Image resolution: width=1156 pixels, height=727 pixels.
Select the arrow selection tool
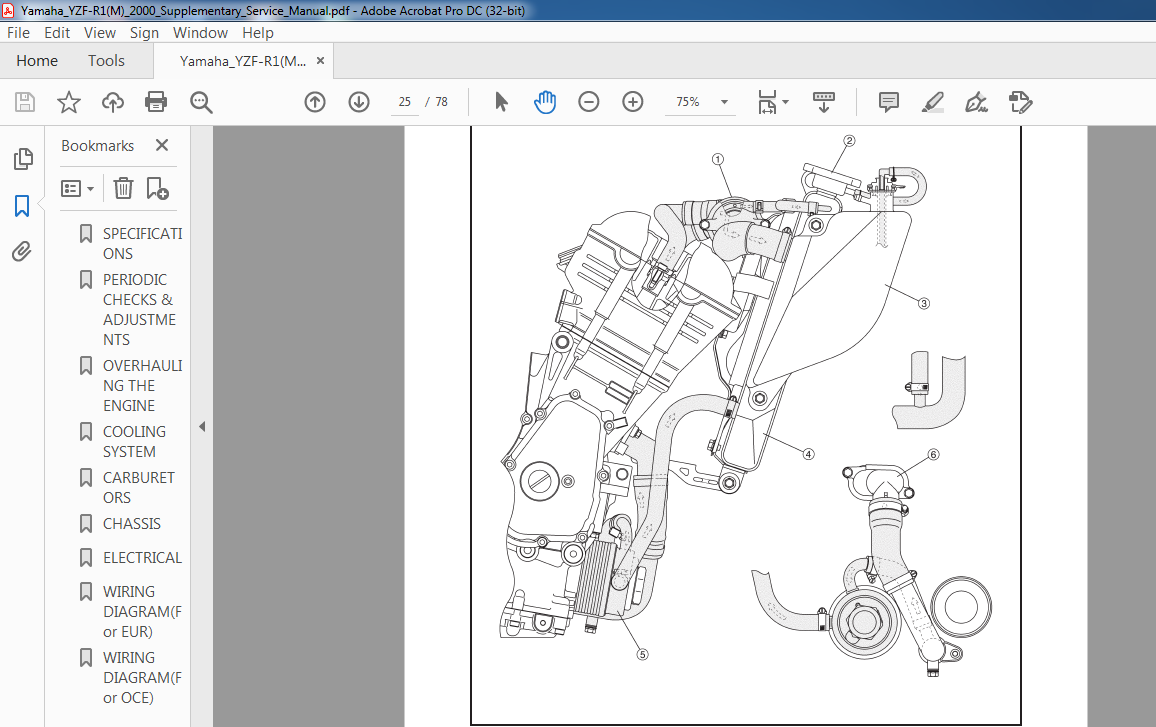501,102
